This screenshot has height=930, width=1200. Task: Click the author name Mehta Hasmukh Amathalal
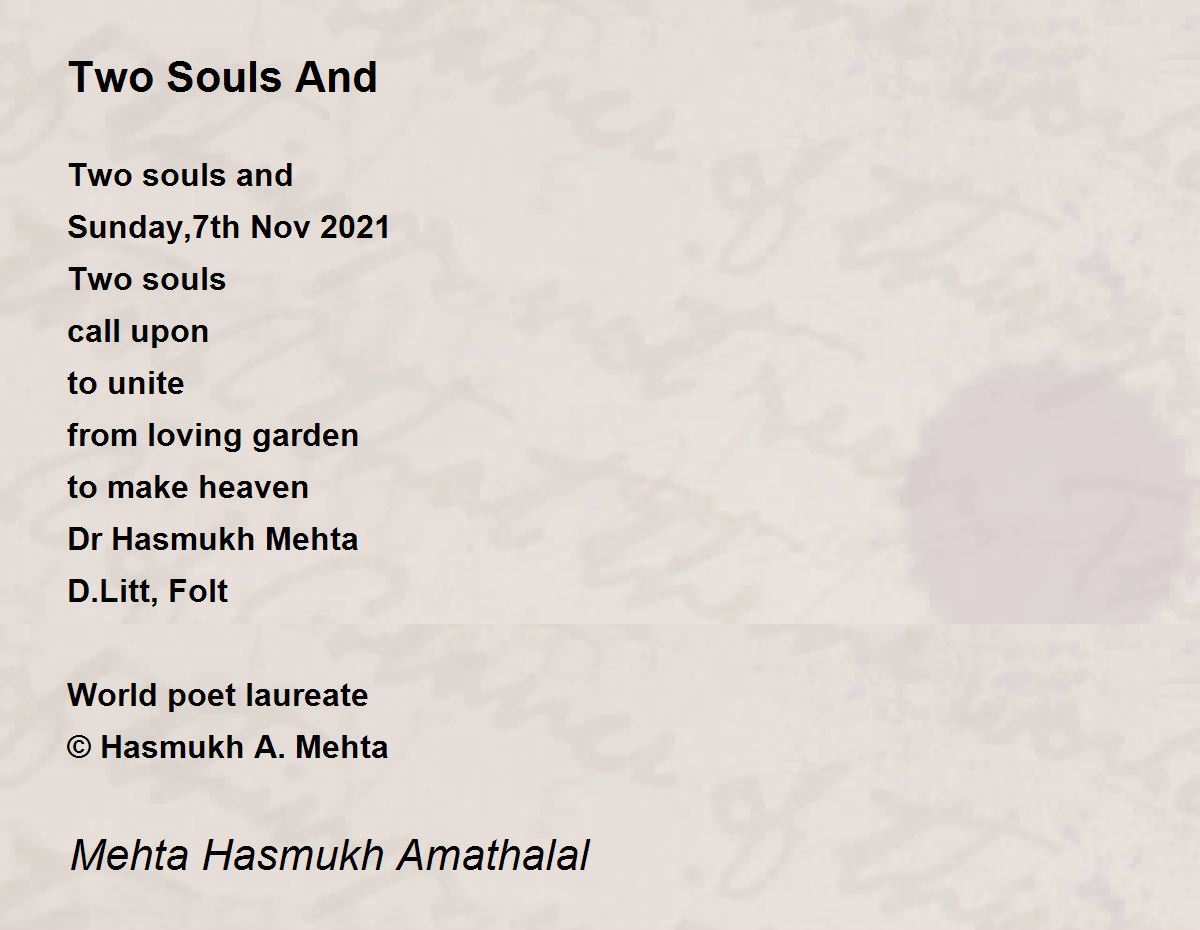pos(330,856)
